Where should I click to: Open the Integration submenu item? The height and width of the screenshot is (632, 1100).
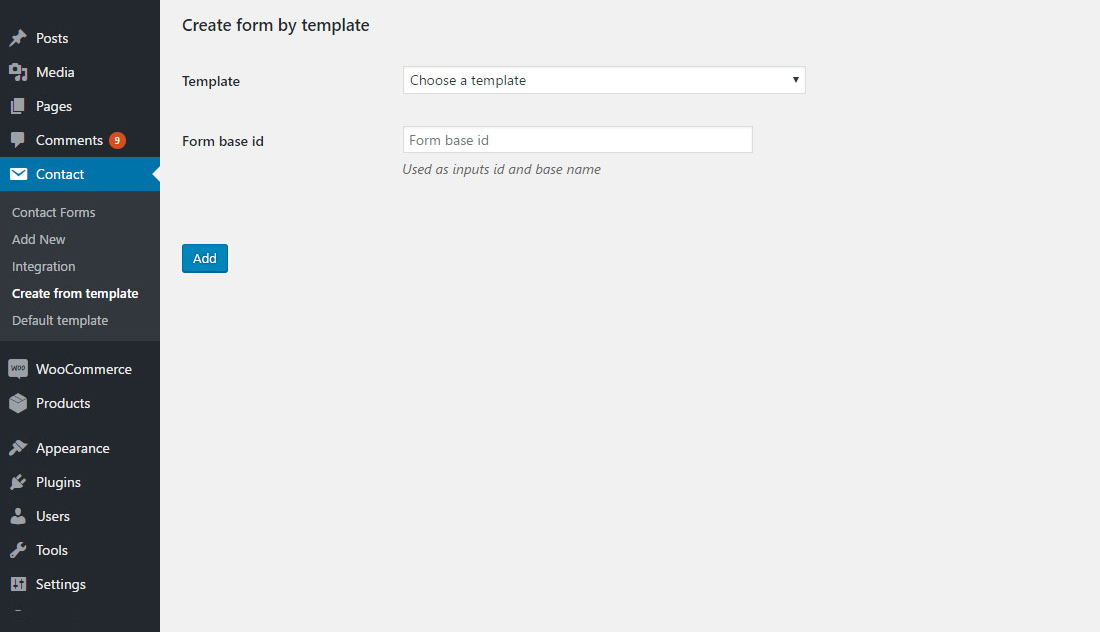[x=44, y=266]
